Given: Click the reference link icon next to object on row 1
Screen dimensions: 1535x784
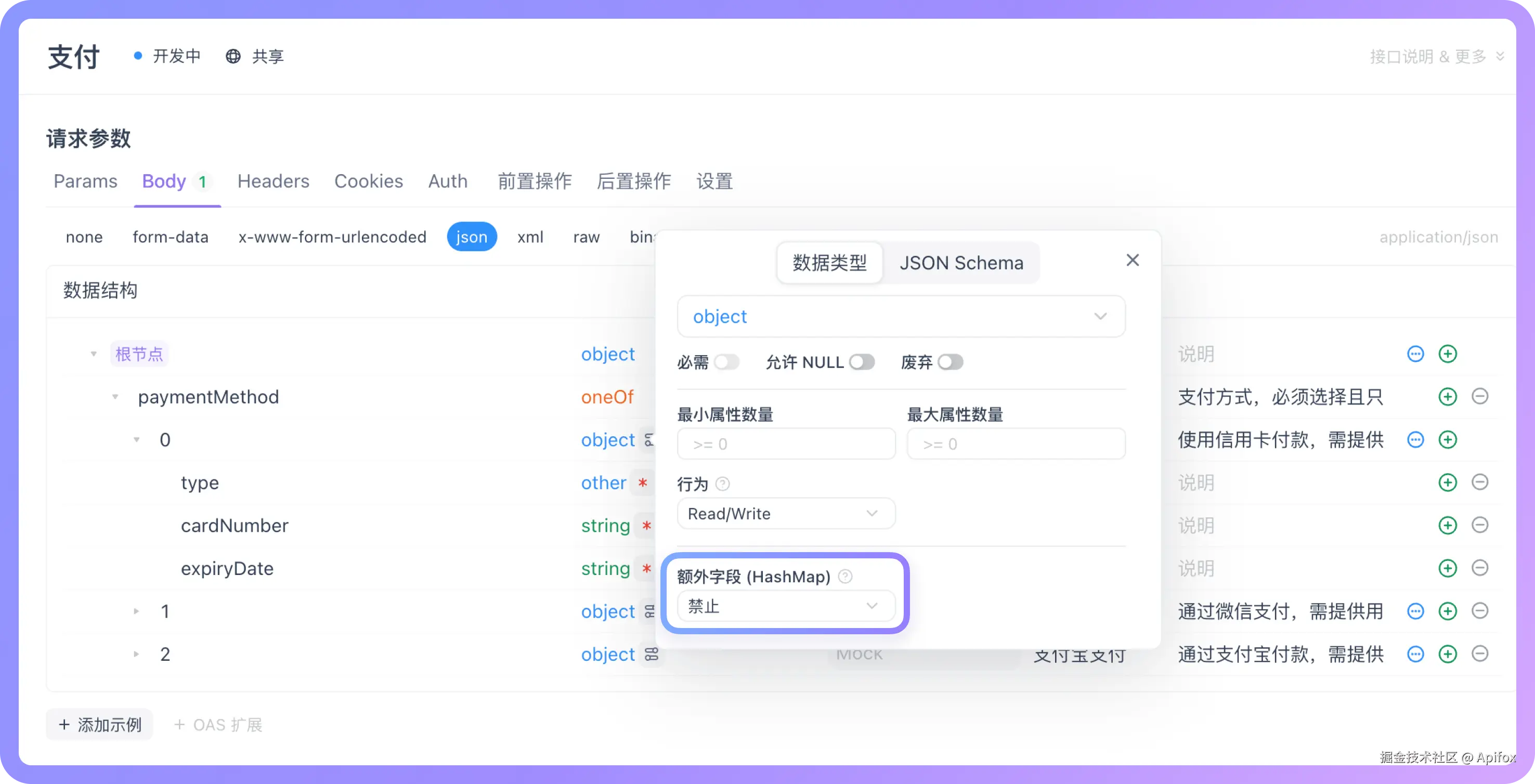Looking at the screenshot, I should (650, 611).
